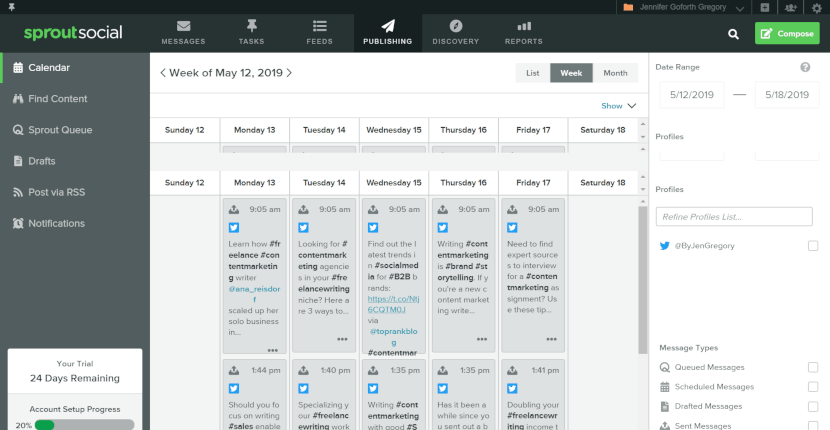Image resolution: width=830 pixels, height=430 pixels.
Task: Click the Twitter icon on Monday 9:05 am post
Action: click(x=233, y=228)
